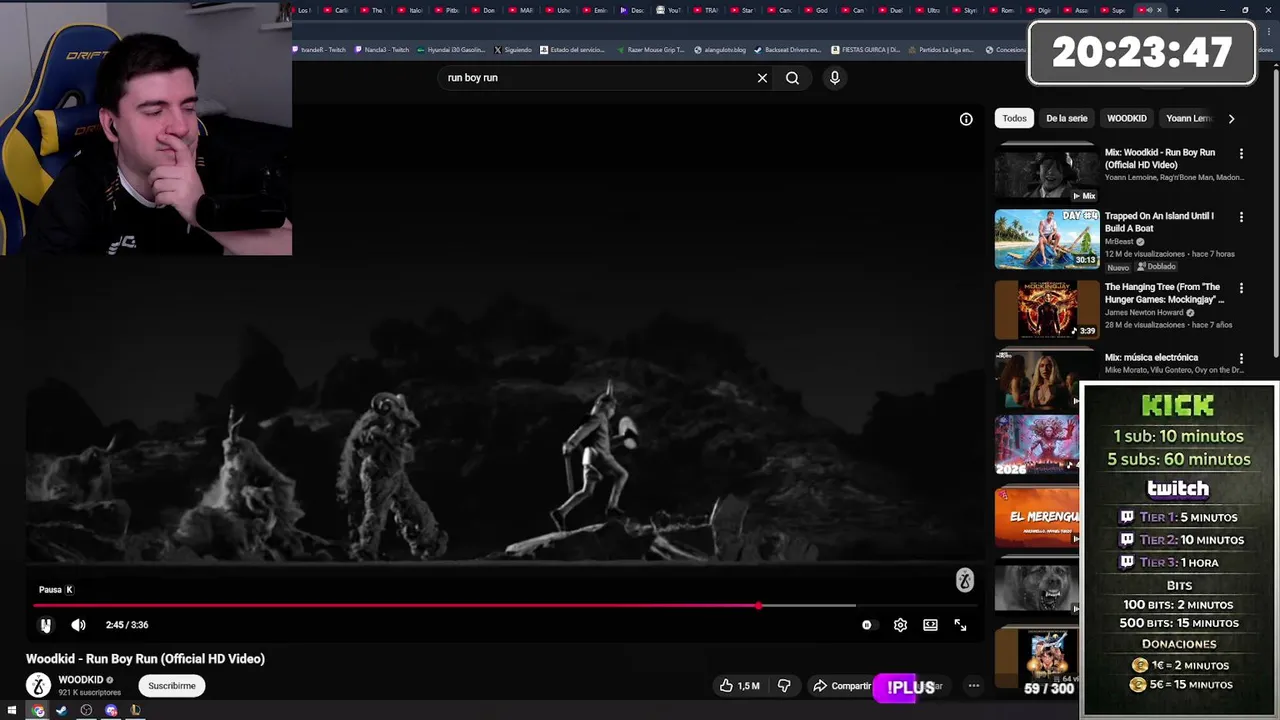The height and width of the screenshot is (720, 1280).
Task: Show more chips with the right arrow
Action: [x=1231, y=118]
